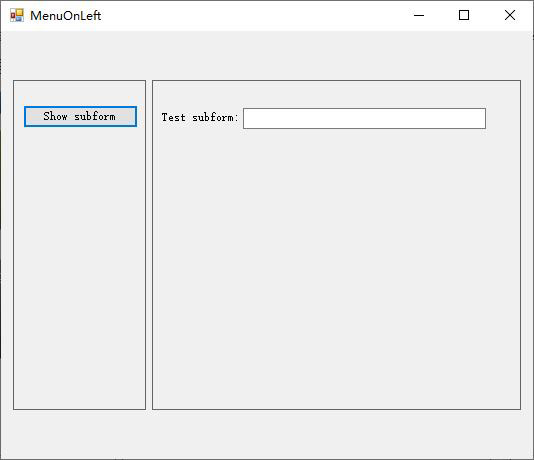Screen dimensions: 534x460
Task: Maximize the MenuOnLeft window
Action: [x=464, y=15]
